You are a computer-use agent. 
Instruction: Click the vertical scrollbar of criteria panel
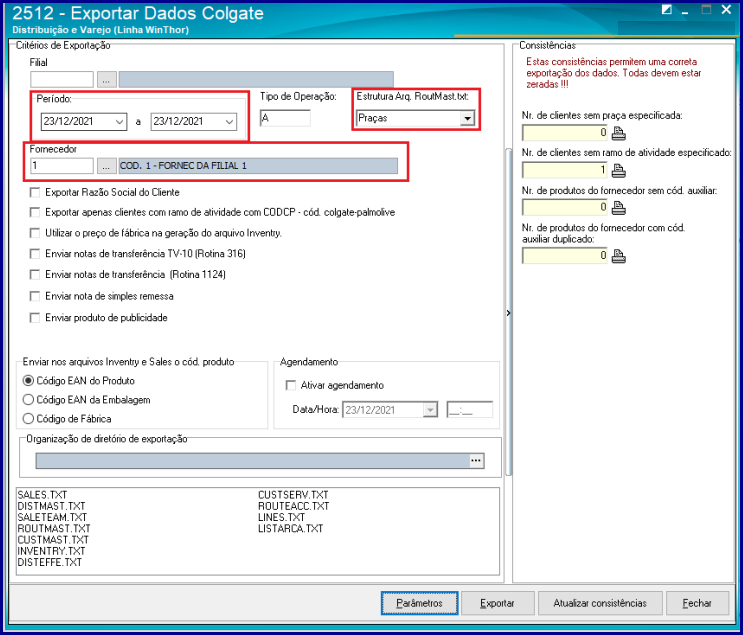[x=508, y=313]
